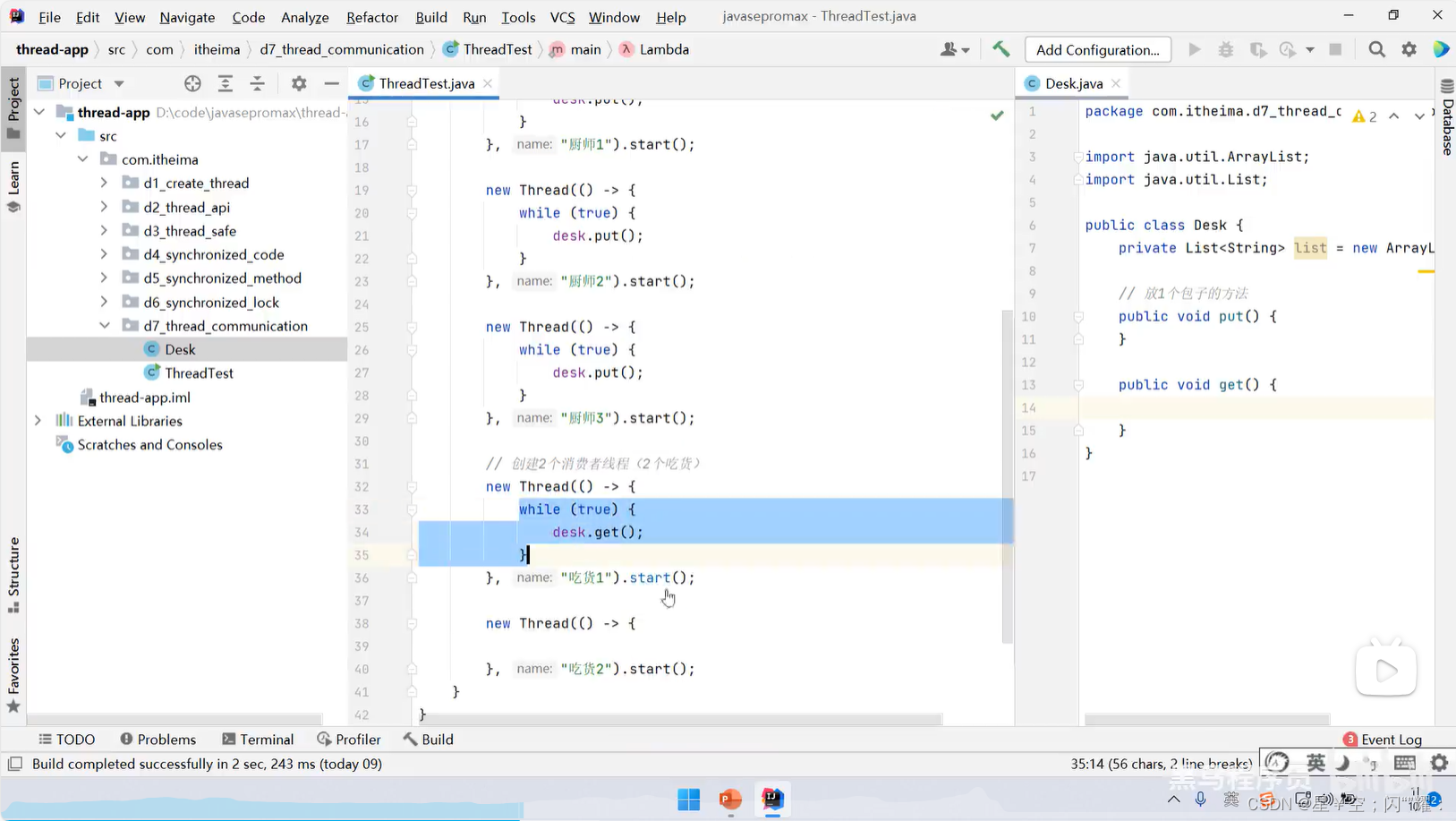Screen dimensions: 1456x821
Task: Expand all nodes with Project panel icon
Action: tap(226, 82)
